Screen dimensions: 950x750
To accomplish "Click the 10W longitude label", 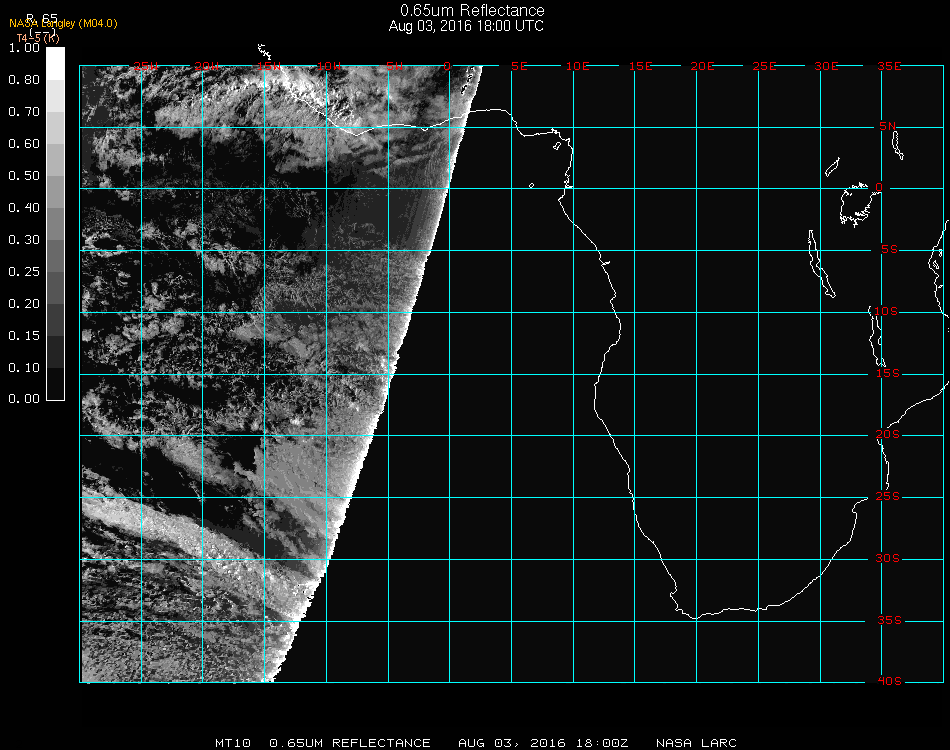I will [x=329, y=67].
